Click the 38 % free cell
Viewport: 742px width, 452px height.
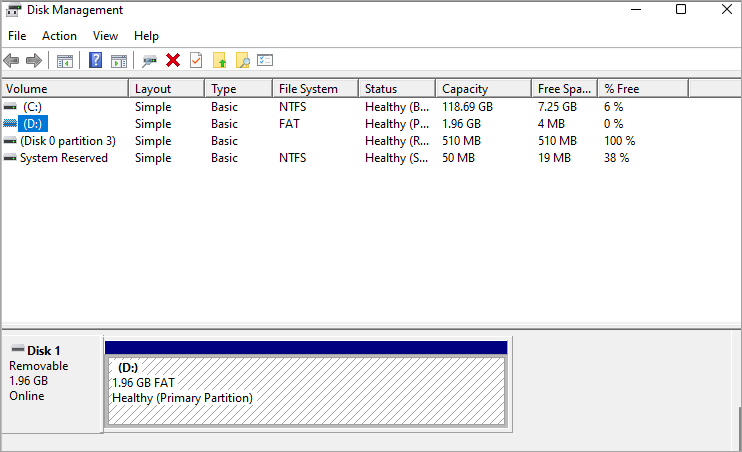point(616,158)
